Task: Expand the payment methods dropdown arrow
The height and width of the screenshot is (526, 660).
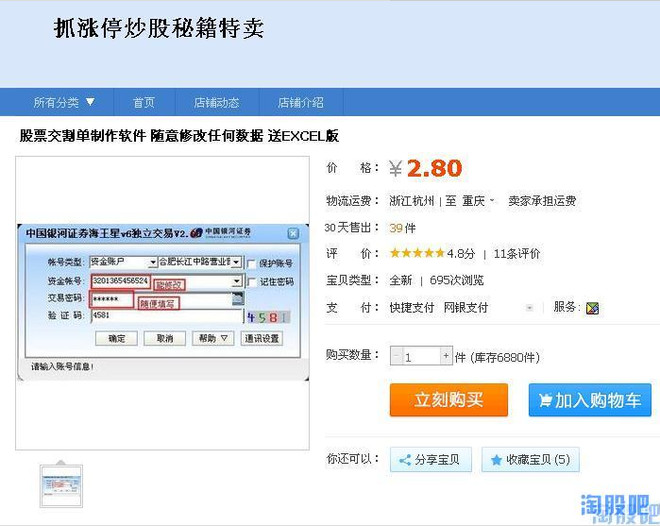Action: (529, 308)
